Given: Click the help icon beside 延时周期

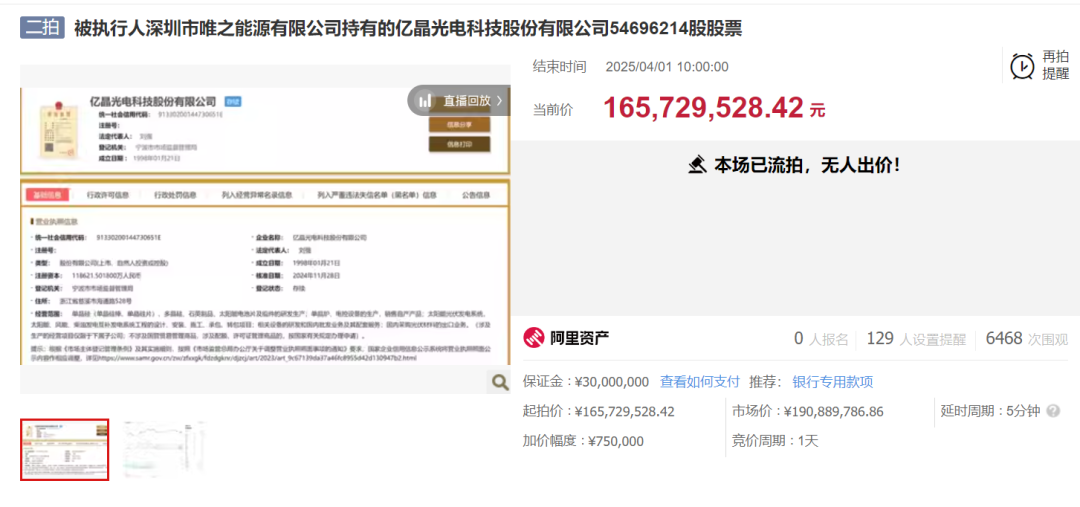Looking at the screenshot, I should pyautogui.click(x=1053, y=411).
